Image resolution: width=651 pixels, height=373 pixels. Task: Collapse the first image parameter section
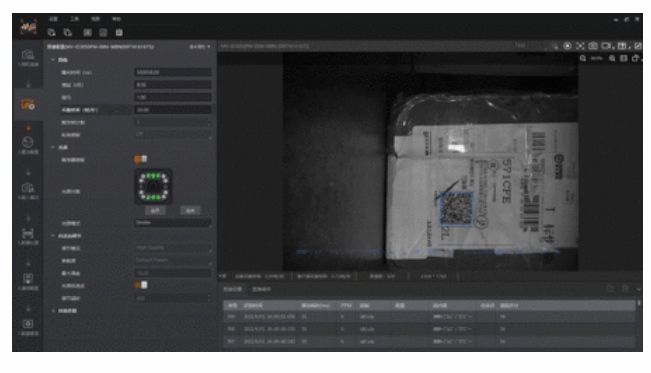[53, 60]
